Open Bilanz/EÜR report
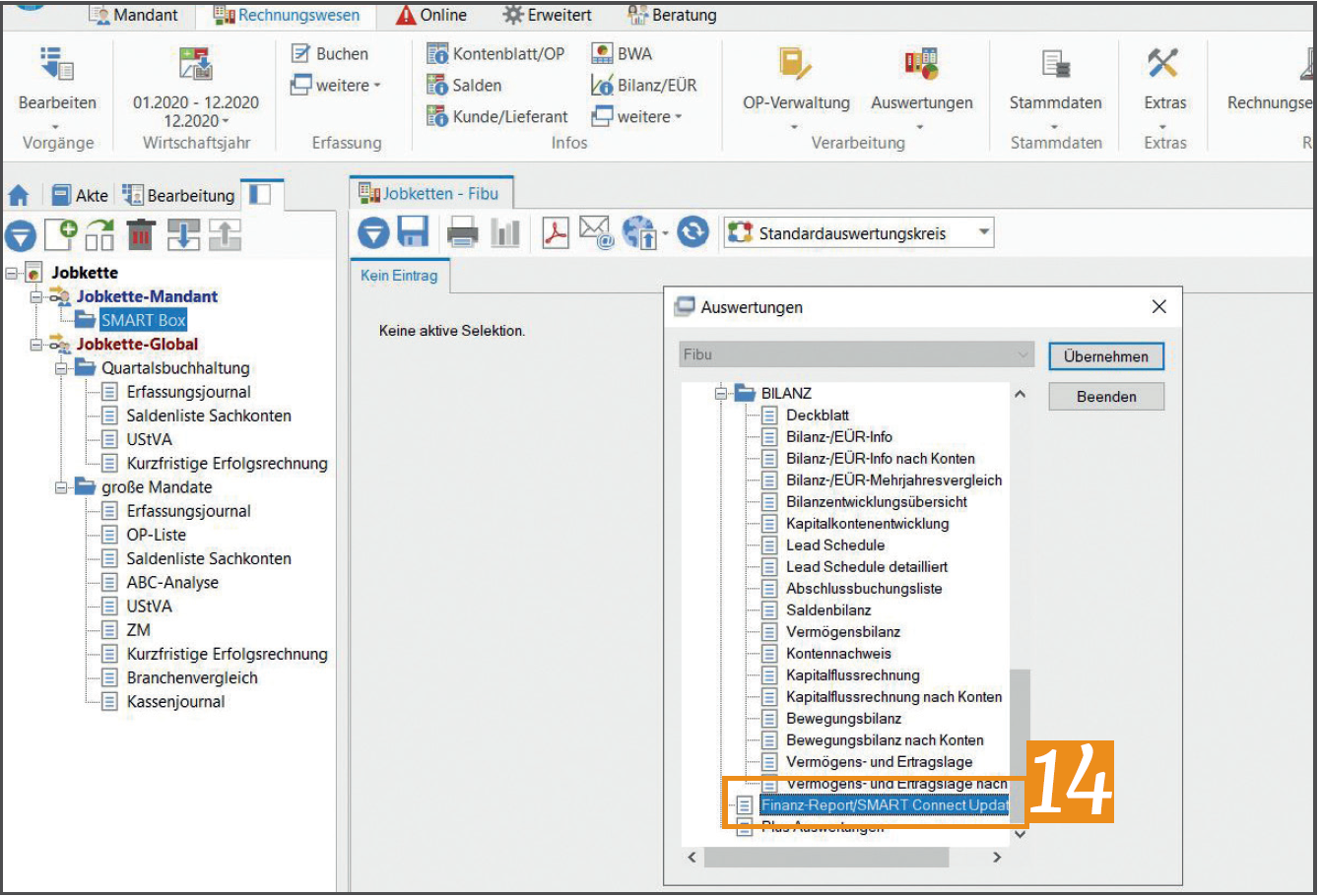 644,86
